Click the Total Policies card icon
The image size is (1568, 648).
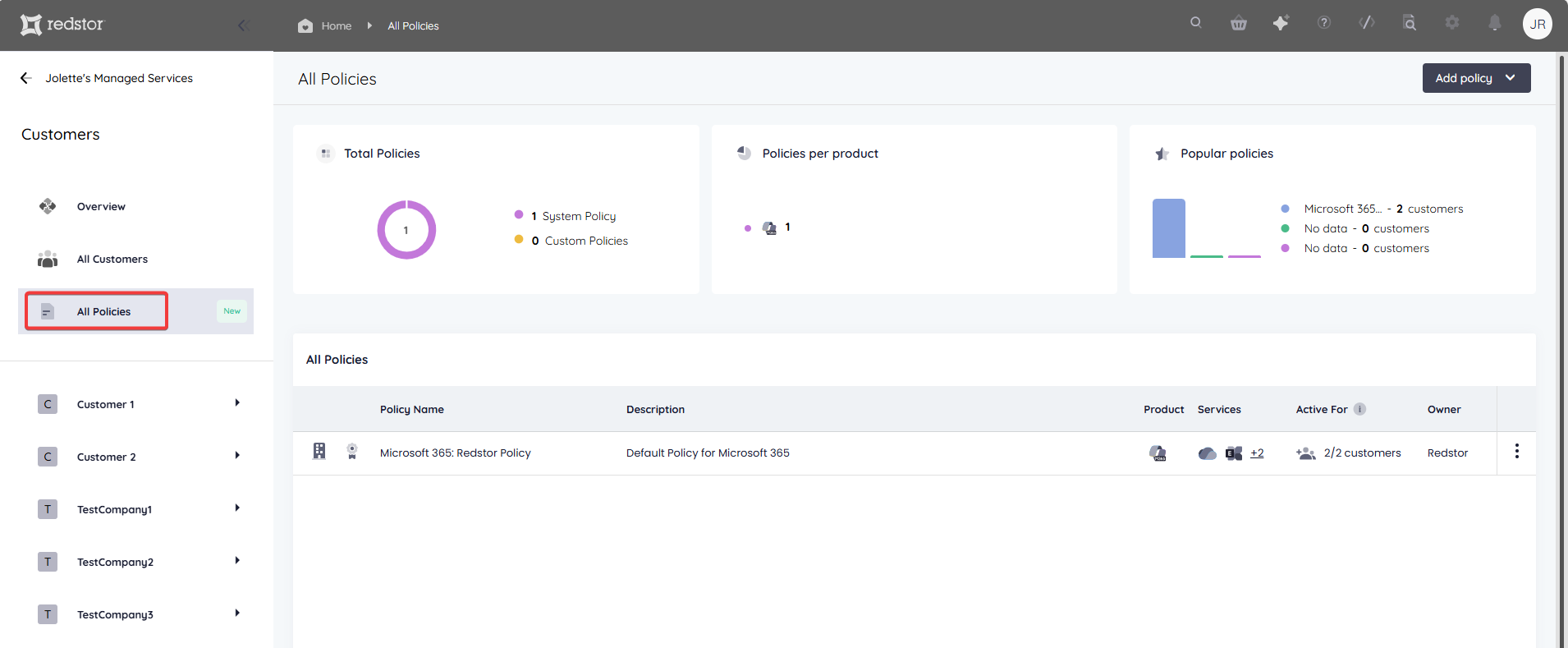[326, 154]
